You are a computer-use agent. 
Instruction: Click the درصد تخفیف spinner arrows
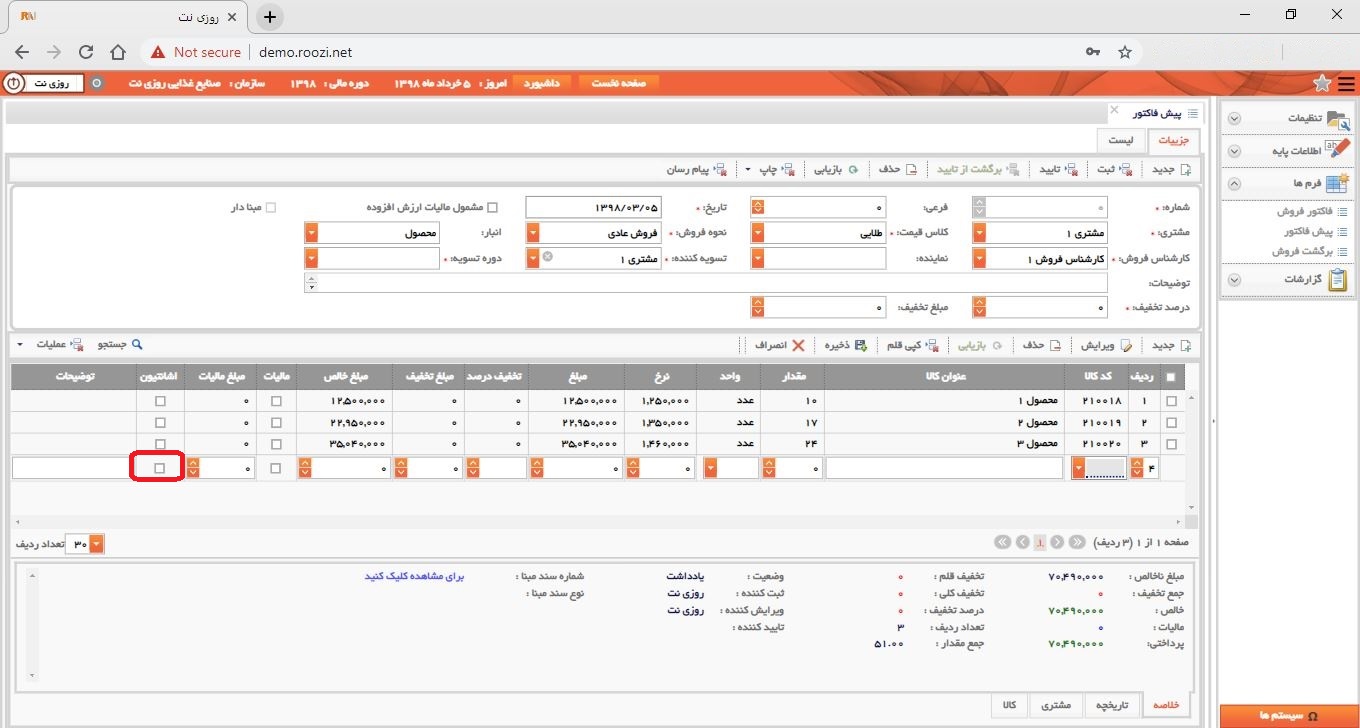click(978, 308)
